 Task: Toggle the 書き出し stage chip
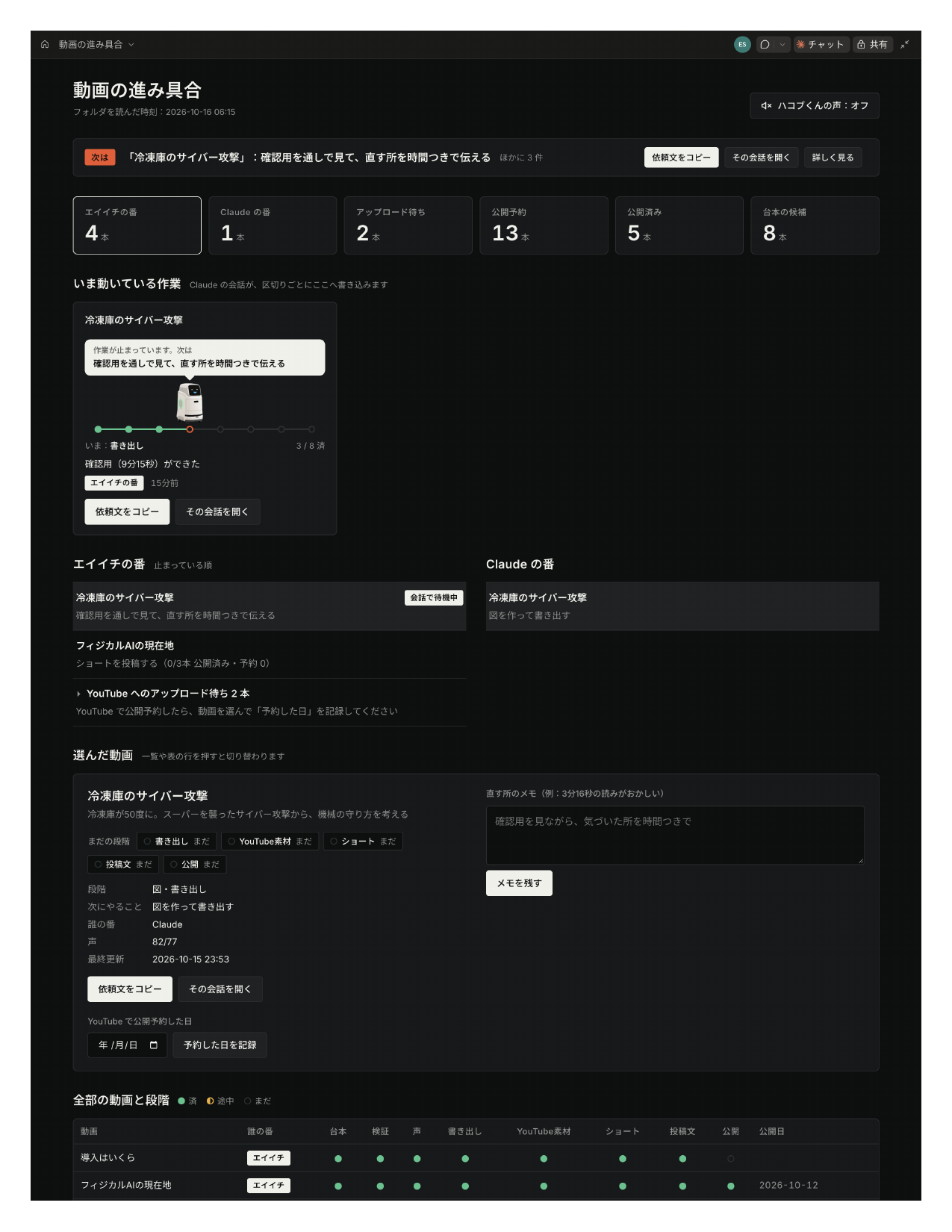point(177,841)
